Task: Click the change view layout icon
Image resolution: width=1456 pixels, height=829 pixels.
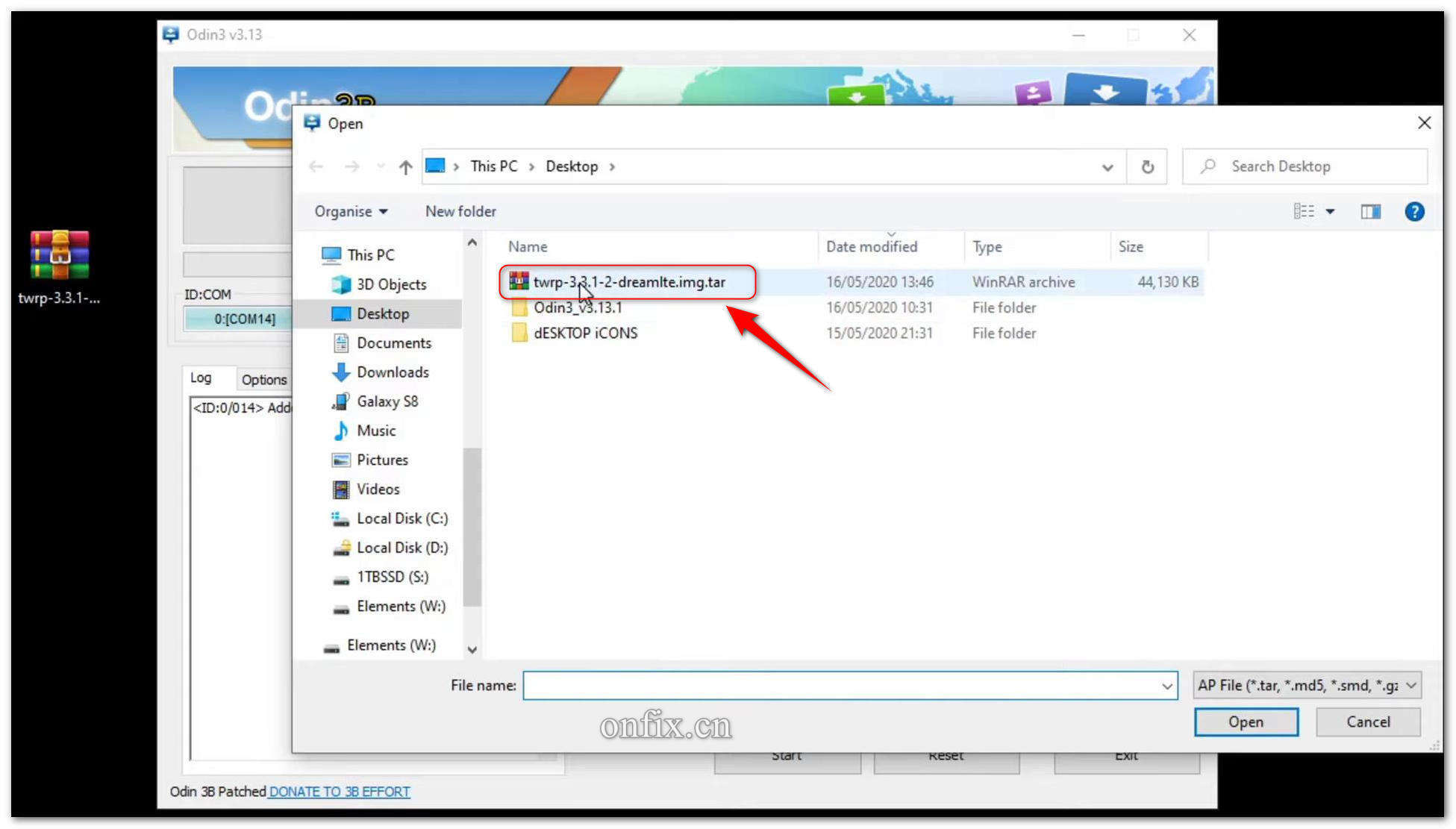Action: click(1304, 212)
